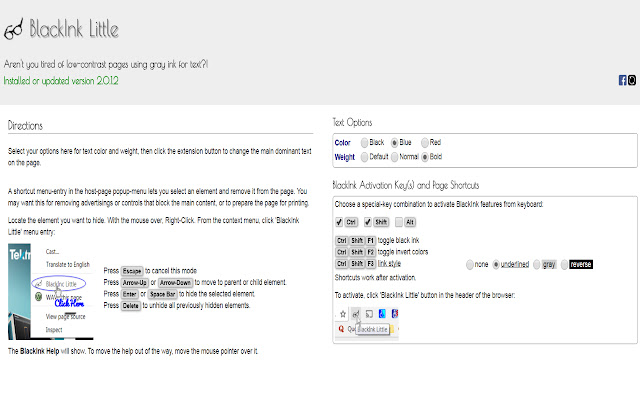
Task: Set link style to gray
Action: click(536, 264)
